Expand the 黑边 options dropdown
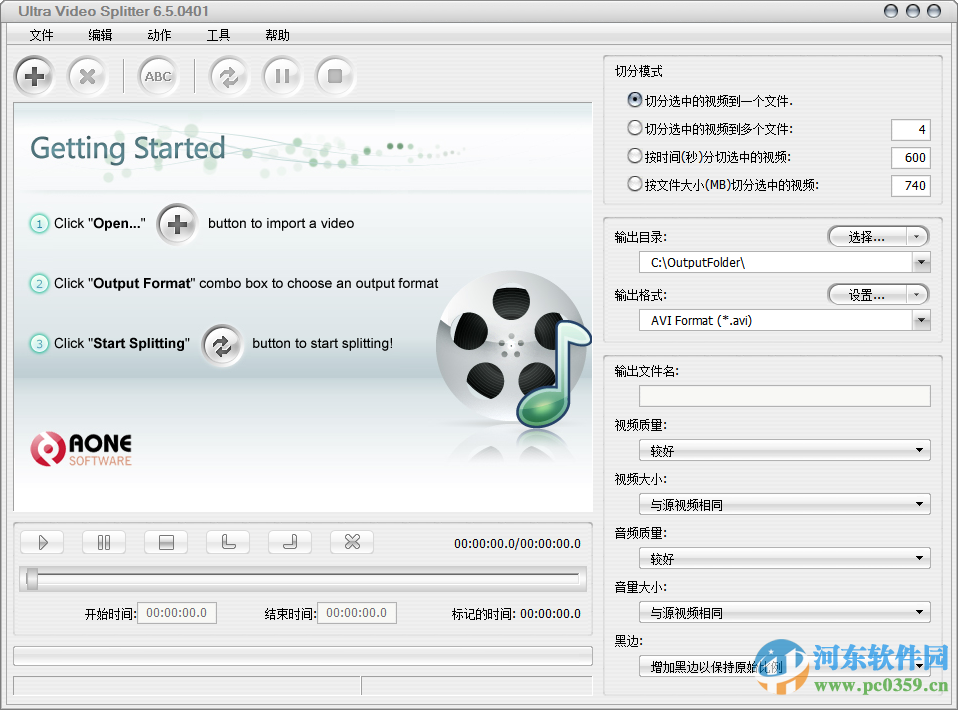Image resolution: width=958 pixels, height=710 pixels. click(x=921, y=665)
